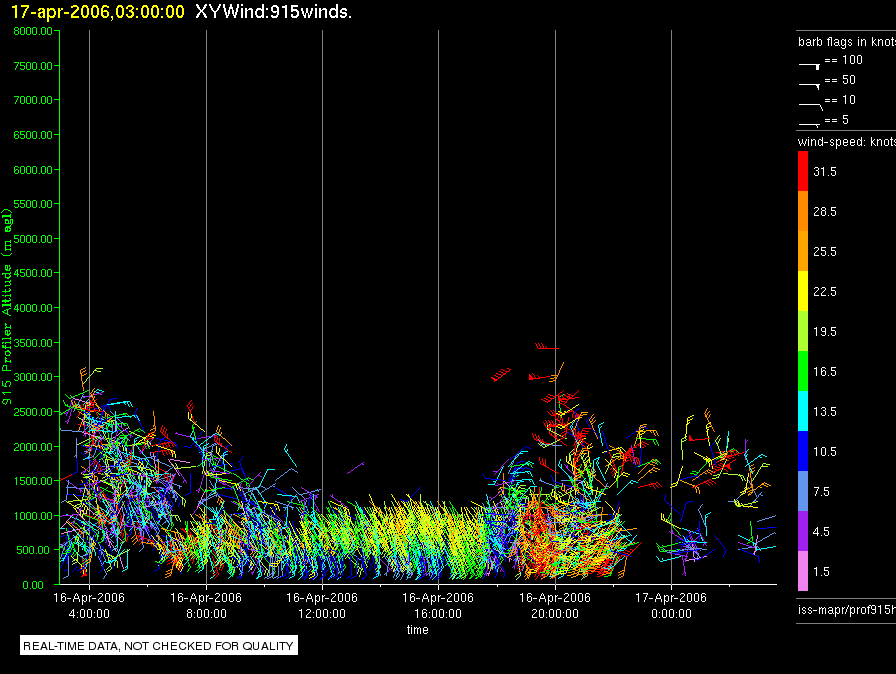
Task: Click the 'time' x-axis label
Action: pos(418,629)
